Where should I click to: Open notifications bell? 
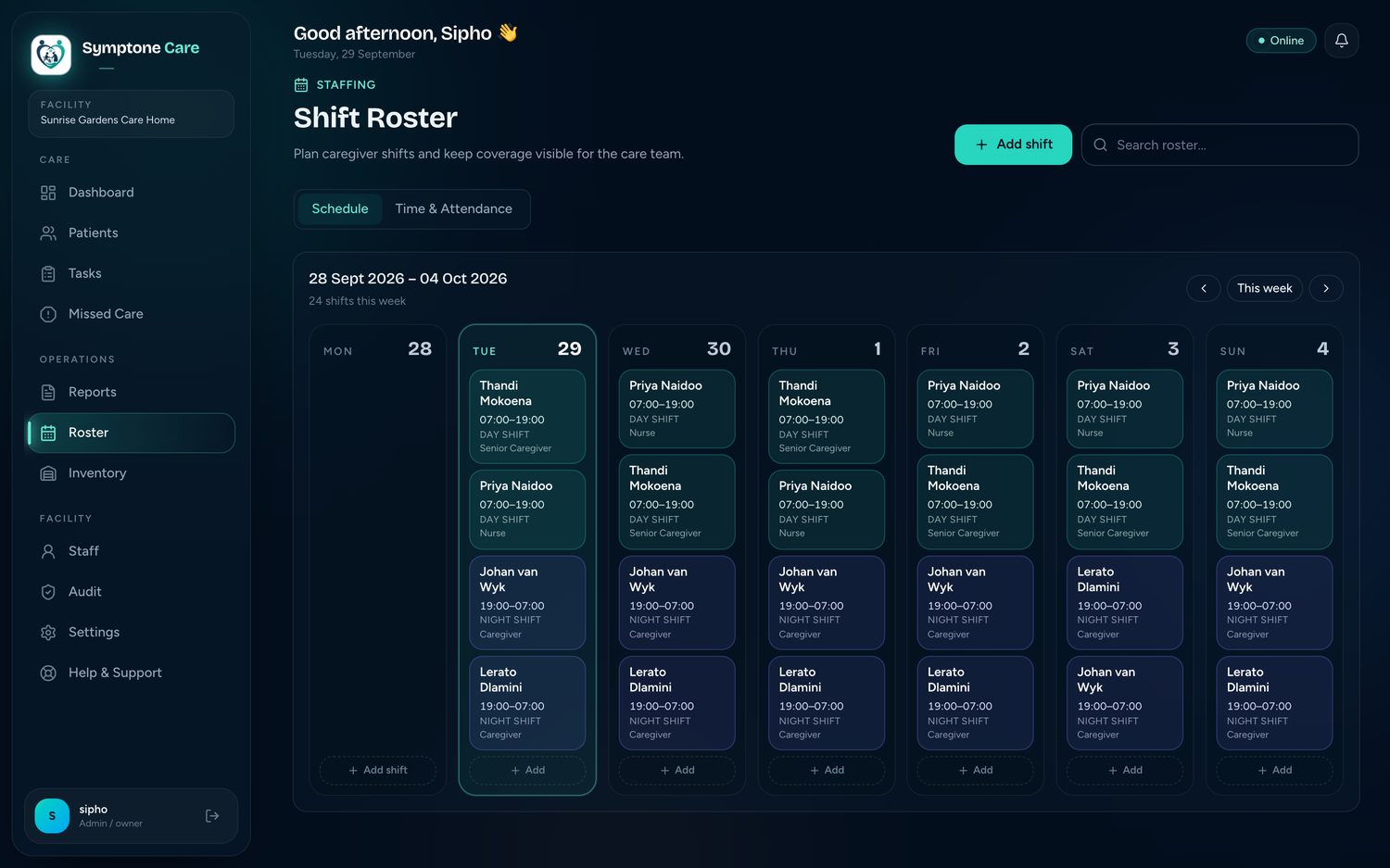tap(1341, 41)
